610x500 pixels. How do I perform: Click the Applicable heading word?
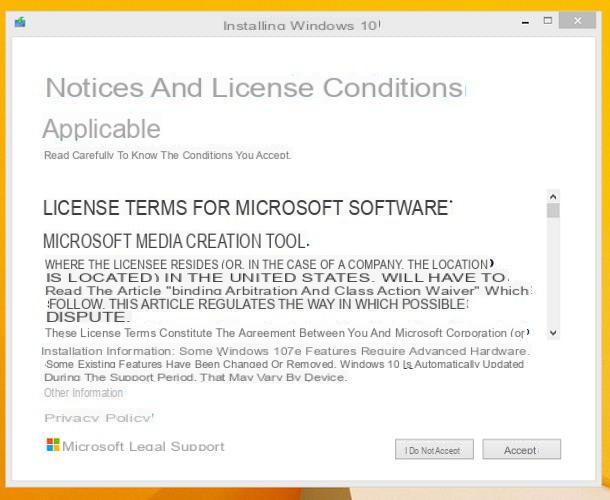coord(101,129)
